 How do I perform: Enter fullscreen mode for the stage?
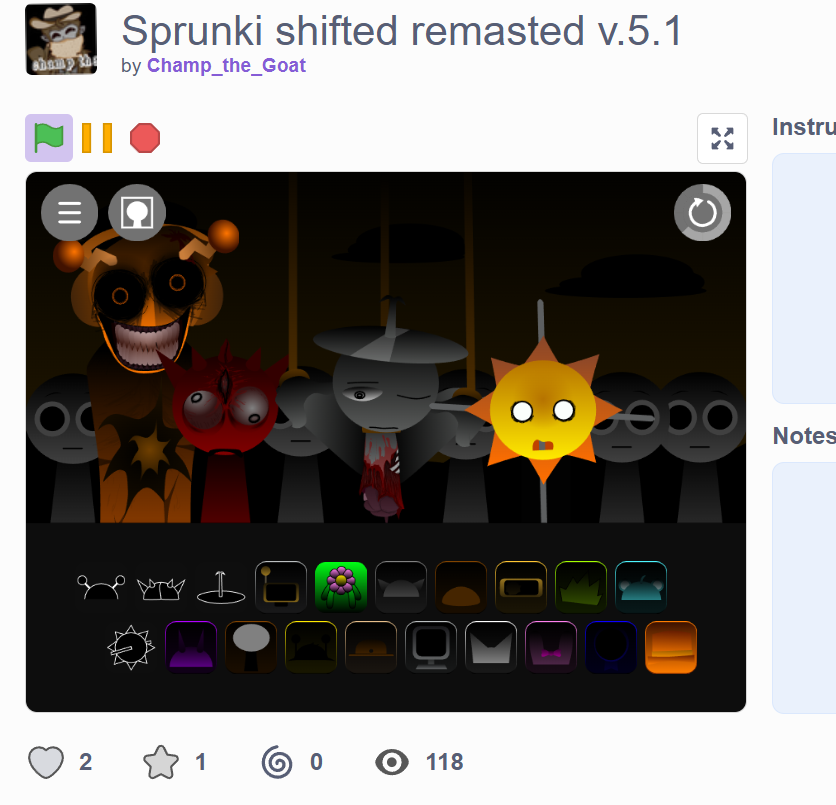click(x=722, y=139)
